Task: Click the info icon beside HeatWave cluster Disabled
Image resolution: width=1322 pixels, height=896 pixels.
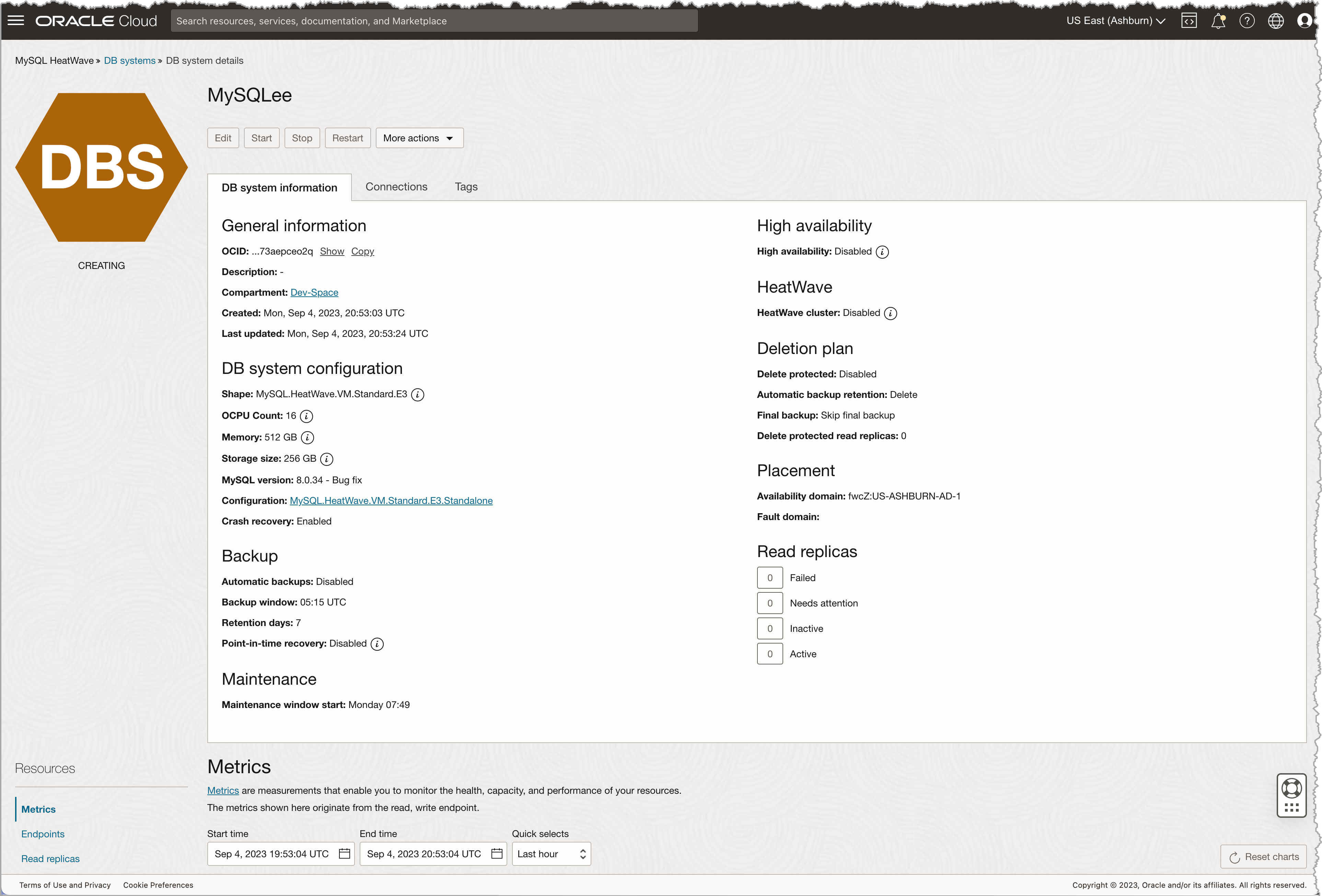Action: click(x=890, y=313)
